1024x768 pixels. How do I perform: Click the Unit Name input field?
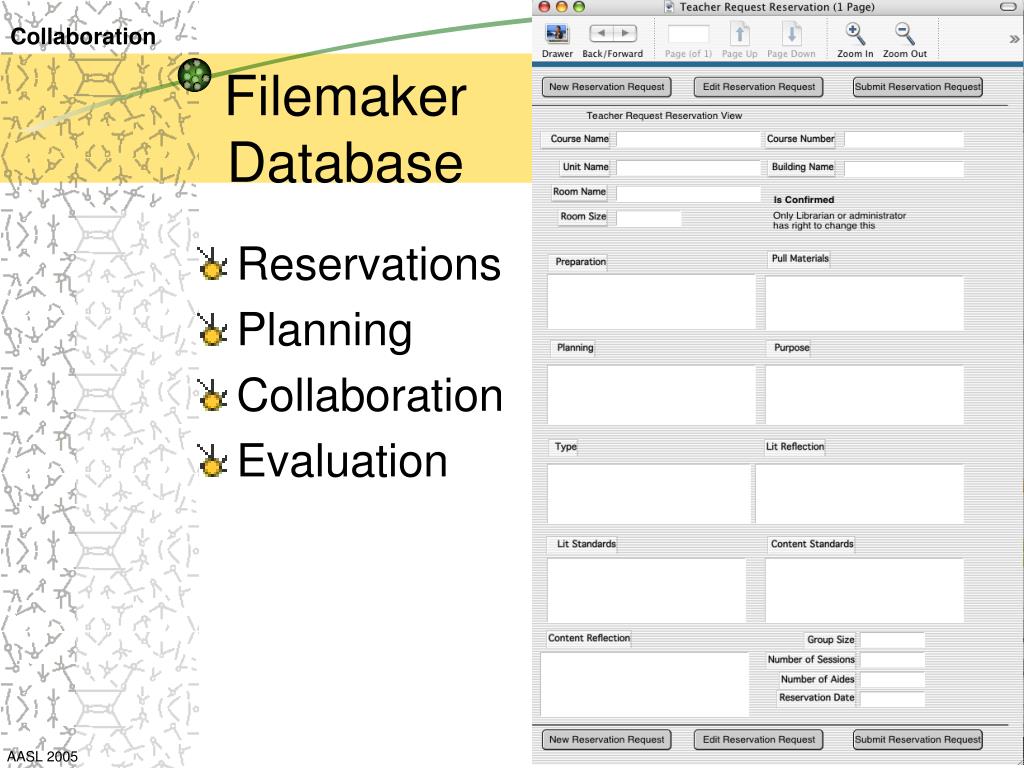click(x=688, y=168)
